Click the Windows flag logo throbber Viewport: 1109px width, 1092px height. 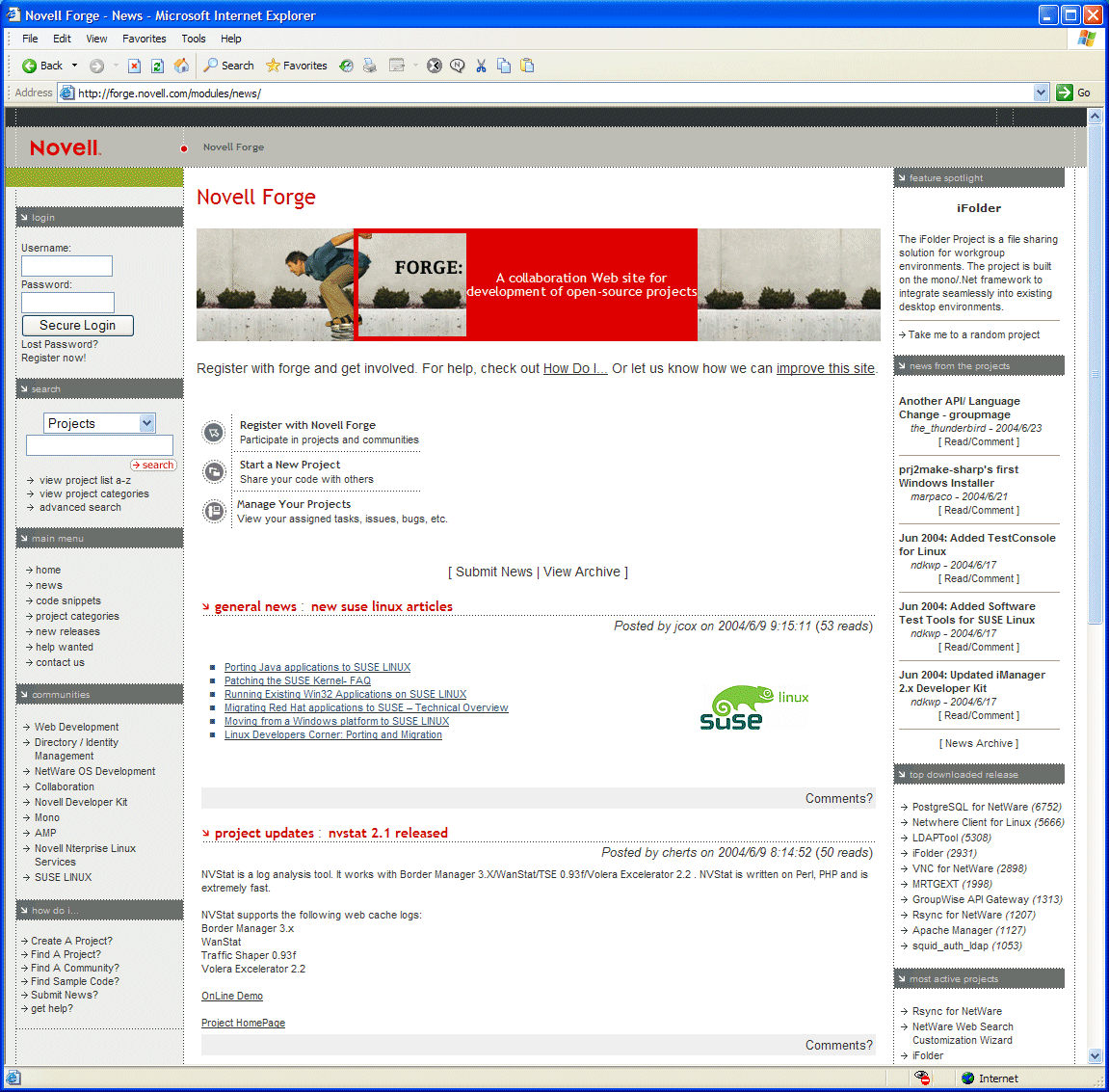[1087, 39]
